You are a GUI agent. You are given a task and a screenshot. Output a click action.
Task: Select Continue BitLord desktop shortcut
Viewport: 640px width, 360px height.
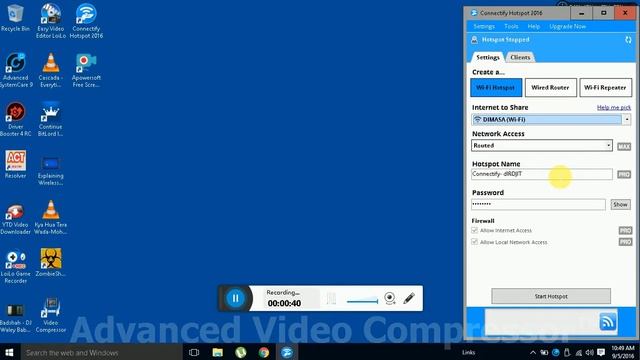(51, 119)
